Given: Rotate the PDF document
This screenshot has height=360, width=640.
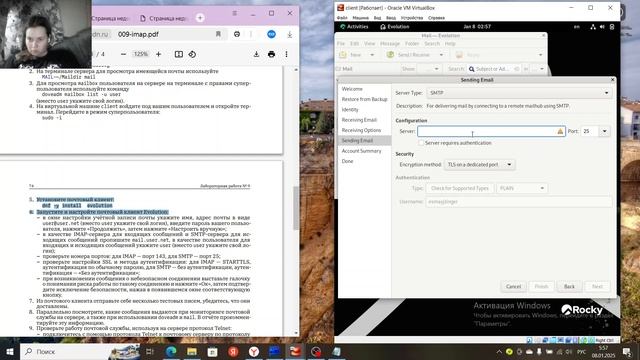Looking at the screenshot, I should 192,54.
